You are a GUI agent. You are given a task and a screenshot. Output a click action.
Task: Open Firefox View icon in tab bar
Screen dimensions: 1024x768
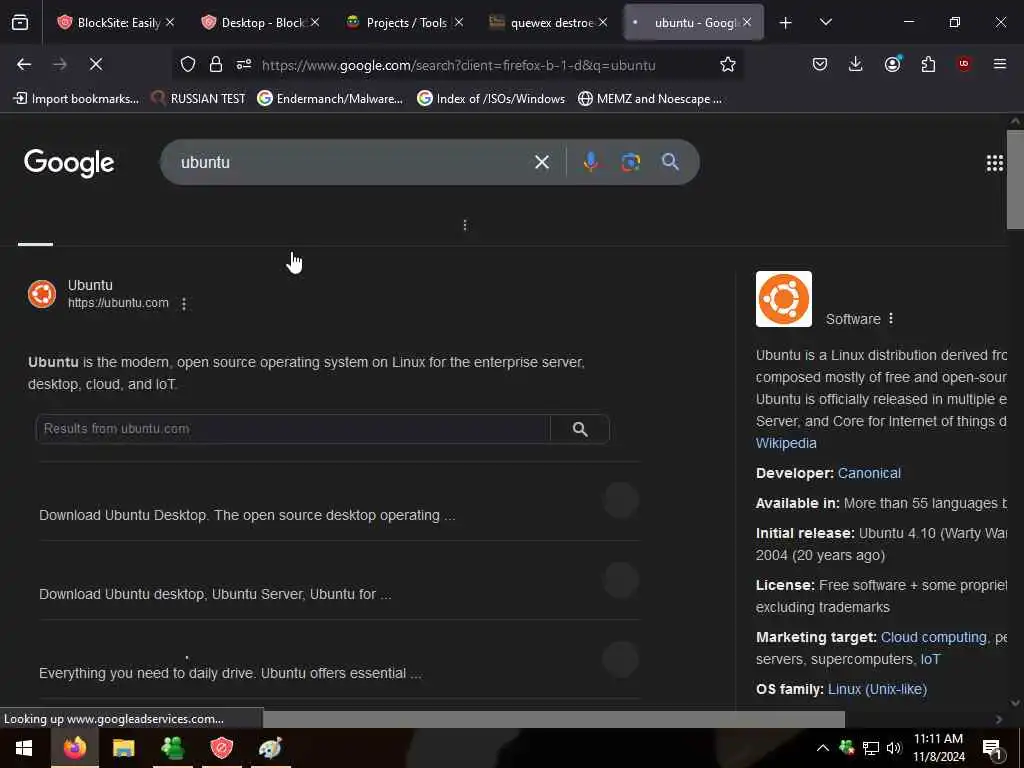(20, 23)
